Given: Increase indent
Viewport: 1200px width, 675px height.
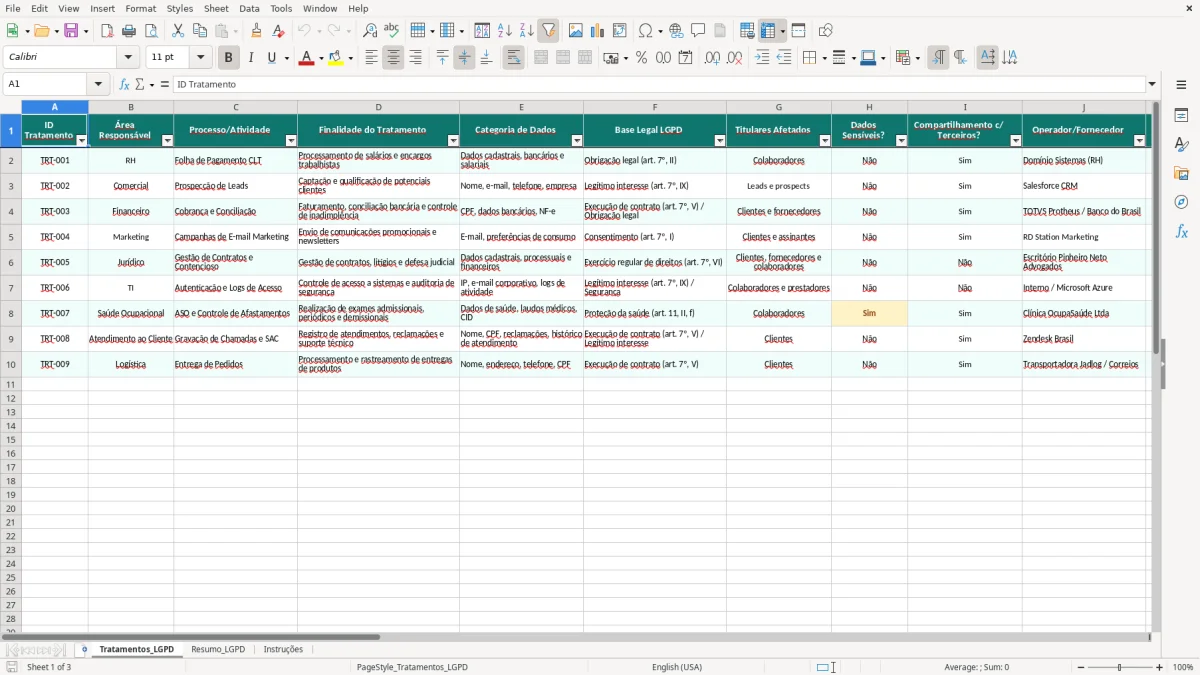Looking at the screenshot, I should click(x=762, y=58).
